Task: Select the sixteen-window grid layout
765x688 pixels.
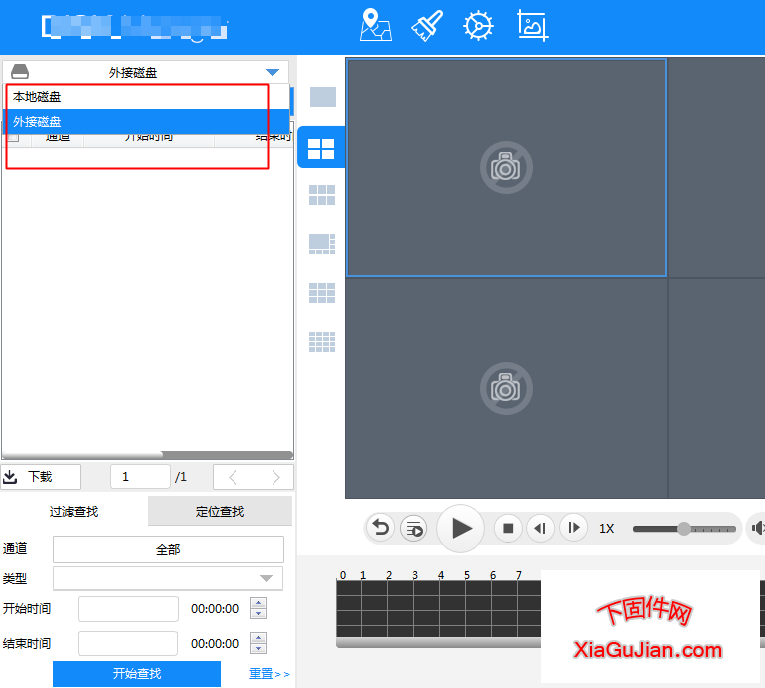Action: tap(322, 342)
